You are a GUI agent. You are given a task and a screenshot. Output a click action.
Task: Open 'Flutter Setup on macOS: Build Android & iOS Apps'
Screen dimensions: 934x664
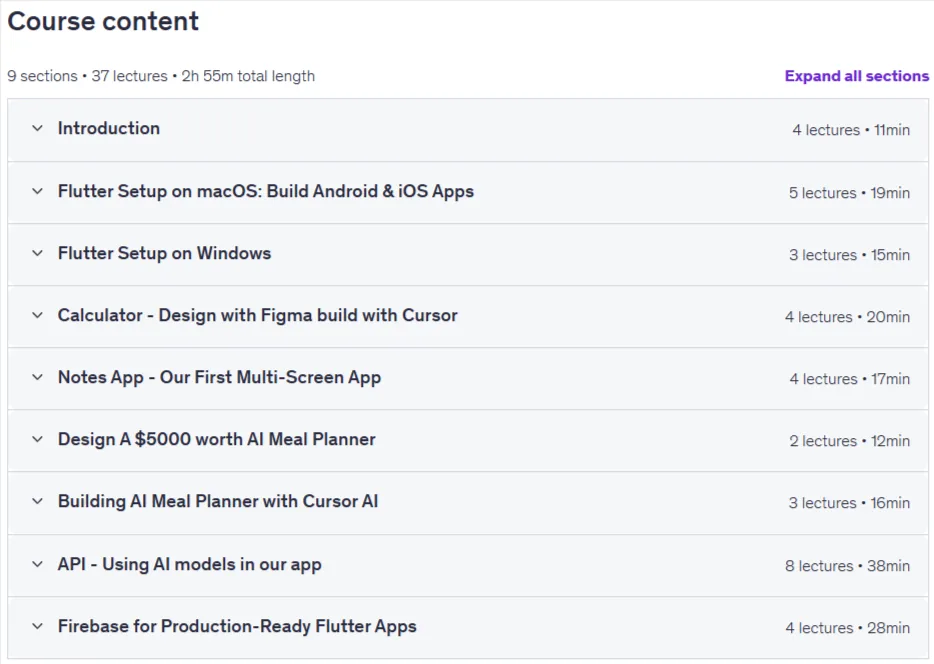click(266, 191)
